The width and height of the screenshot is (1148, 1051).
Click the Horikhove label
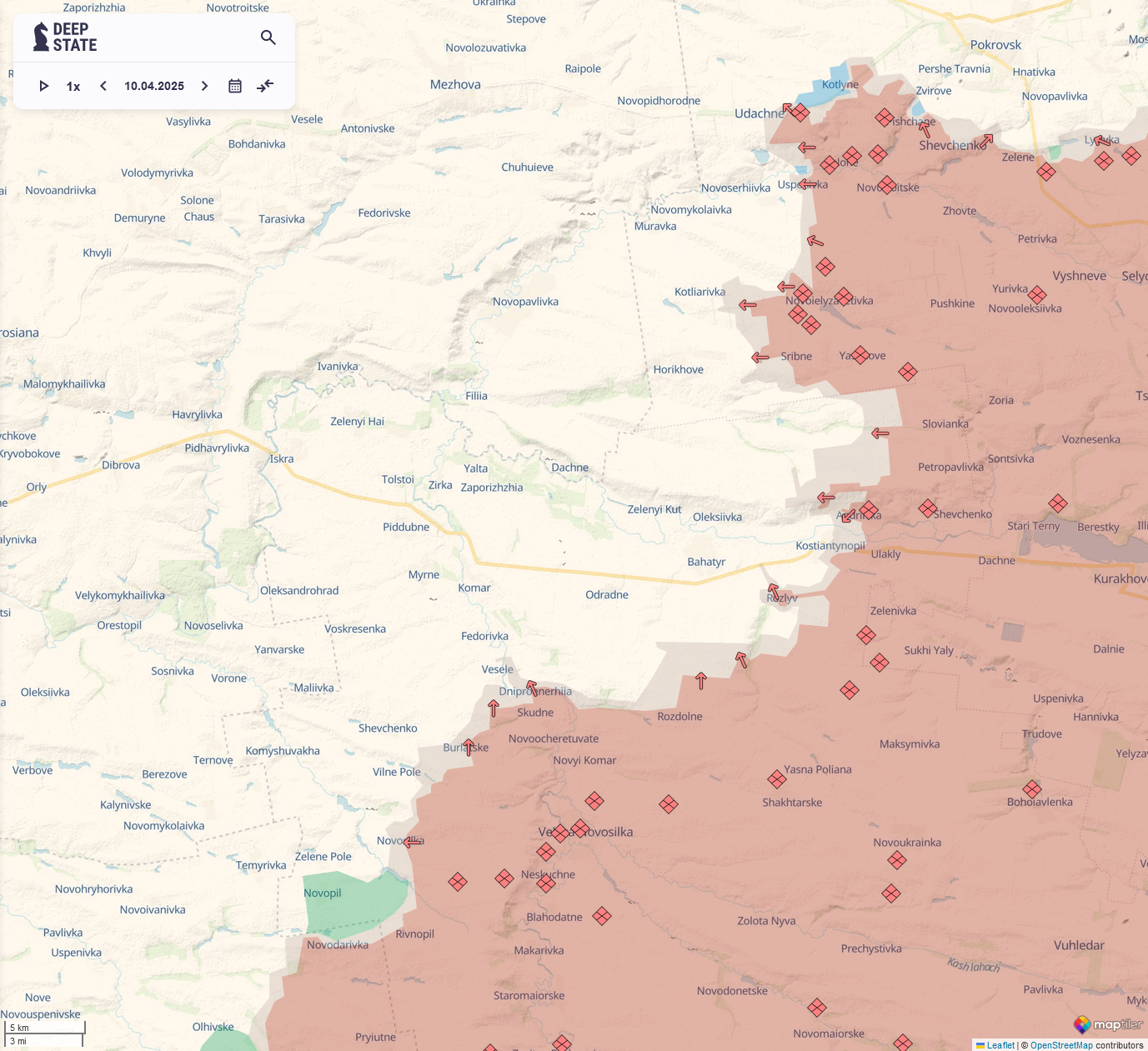pyautogui.click(x=679, y=369)
